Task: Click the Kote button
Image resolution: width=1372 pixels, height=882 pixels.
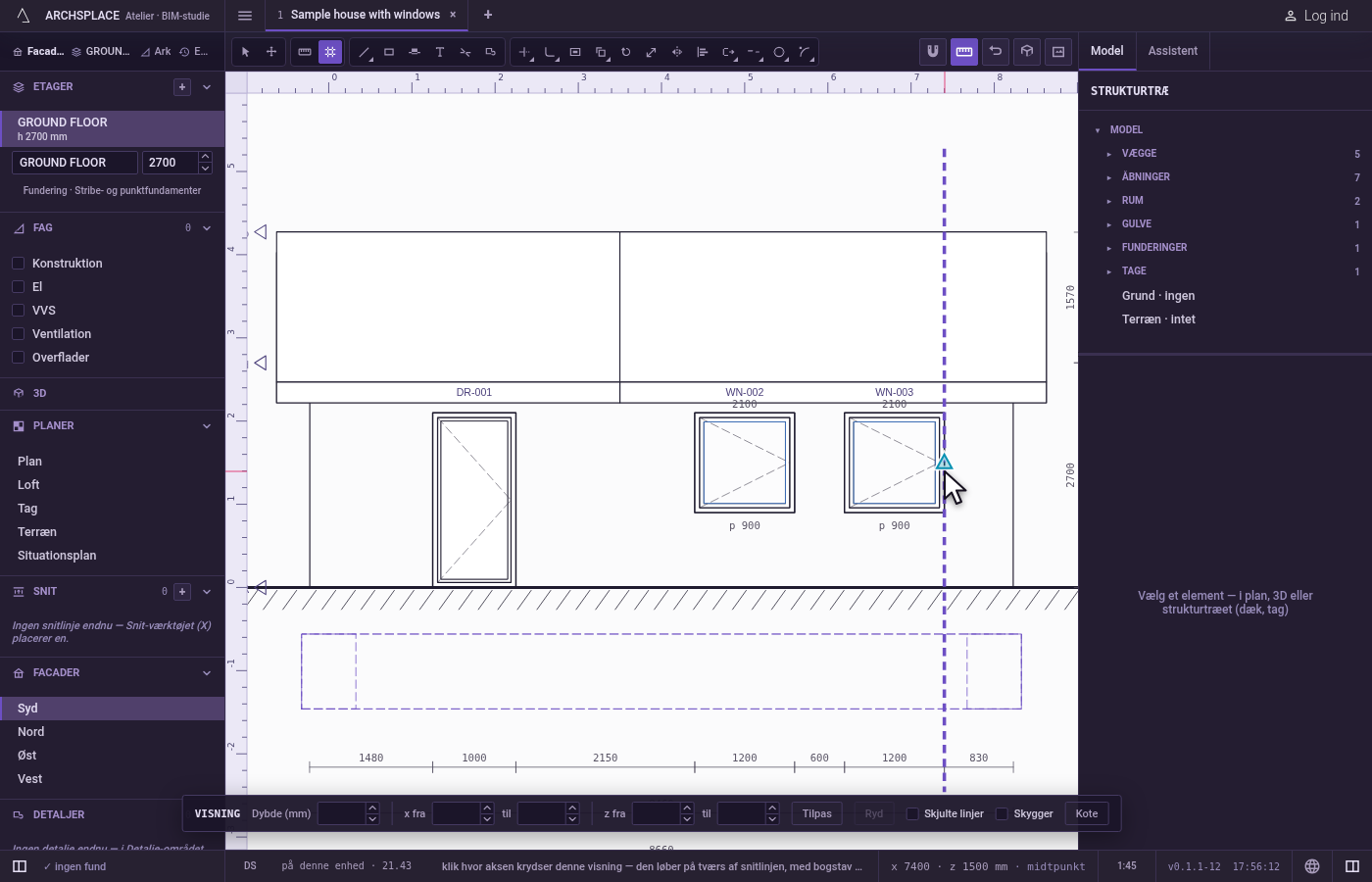Action: coord(1087,813)
